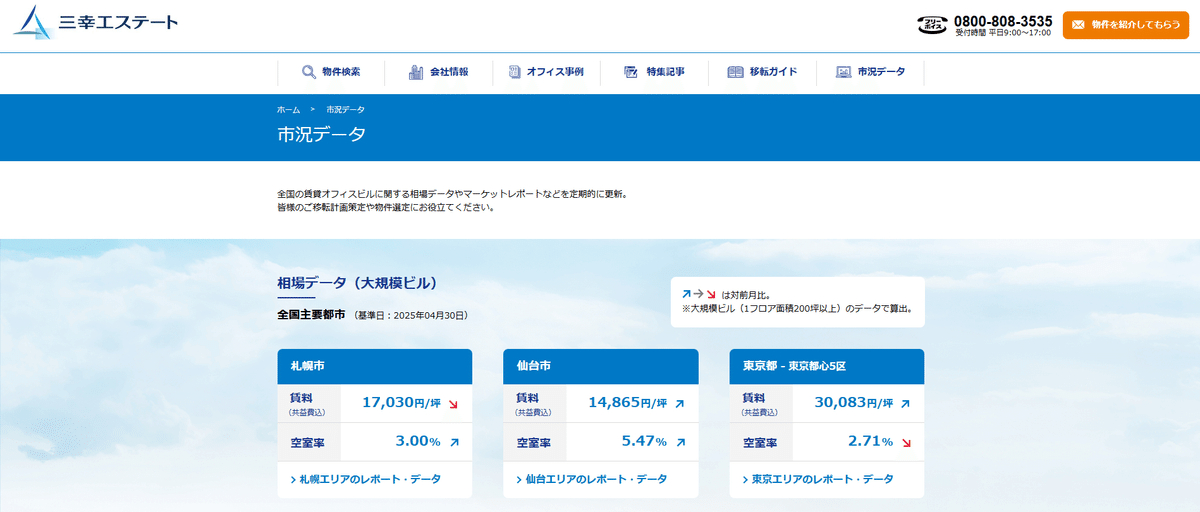Open 東京エリアのレポート・データ link
This screenshot has height=512, width=1200.
pyautogui.click(x=822, y=479)
